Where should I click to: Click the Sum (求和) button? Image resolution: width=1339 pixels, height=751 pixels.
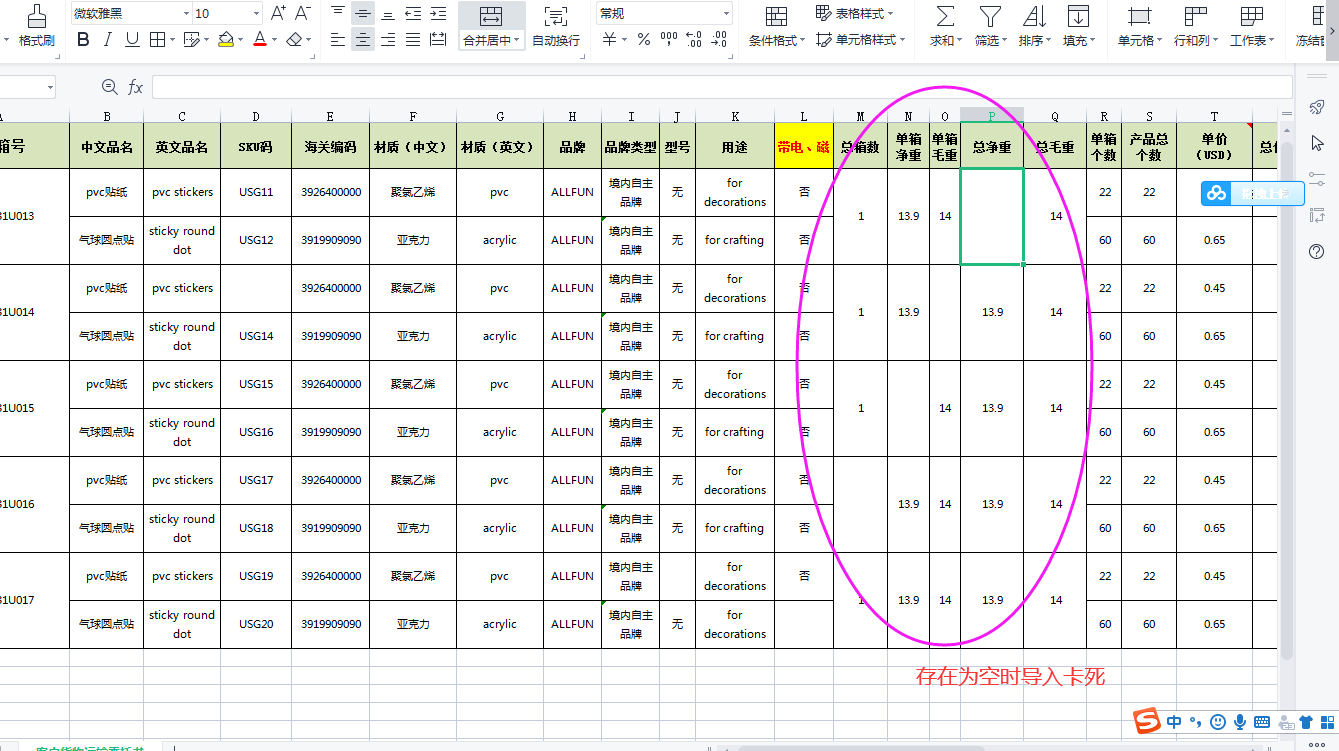945,27
